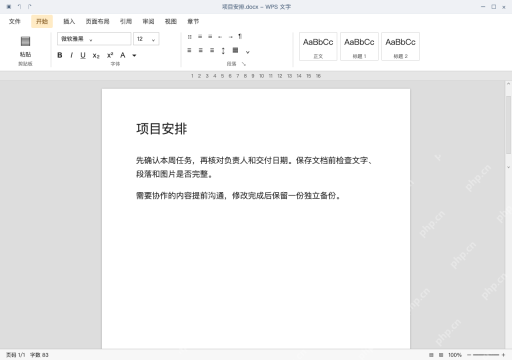
Task: Click the shading/borders square icon
Action: pos(235,50)
